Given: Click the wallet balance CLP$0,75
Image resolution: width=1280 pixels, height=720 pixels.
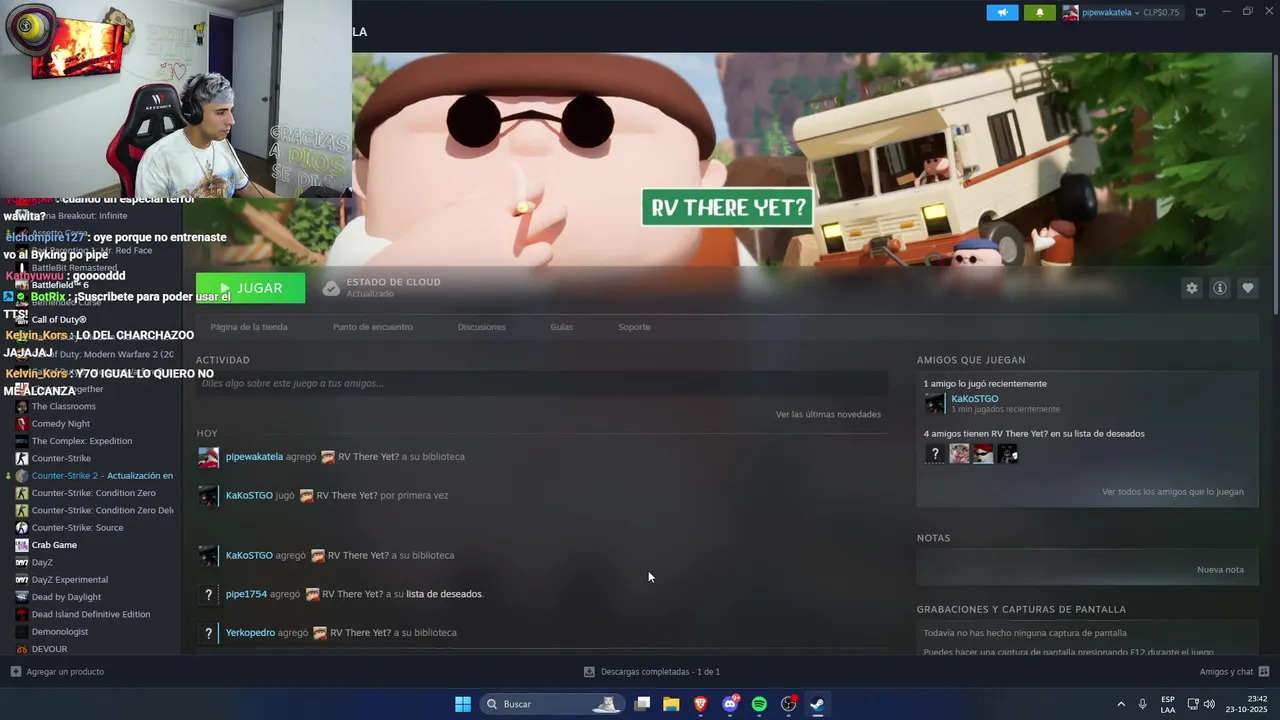Looking at the screenshot, I should coord(1161,12).
